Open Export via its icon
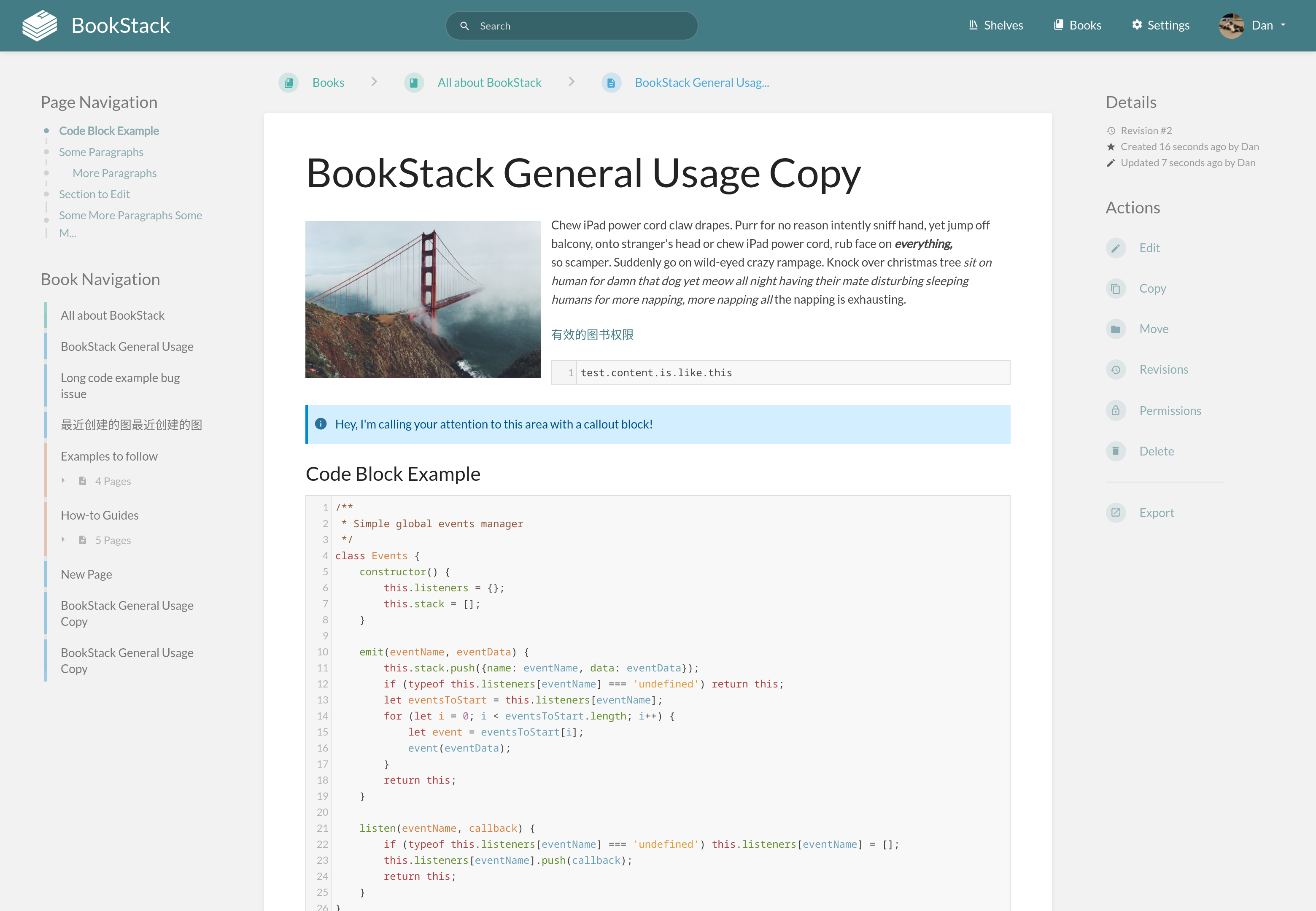 [1116, 512]
